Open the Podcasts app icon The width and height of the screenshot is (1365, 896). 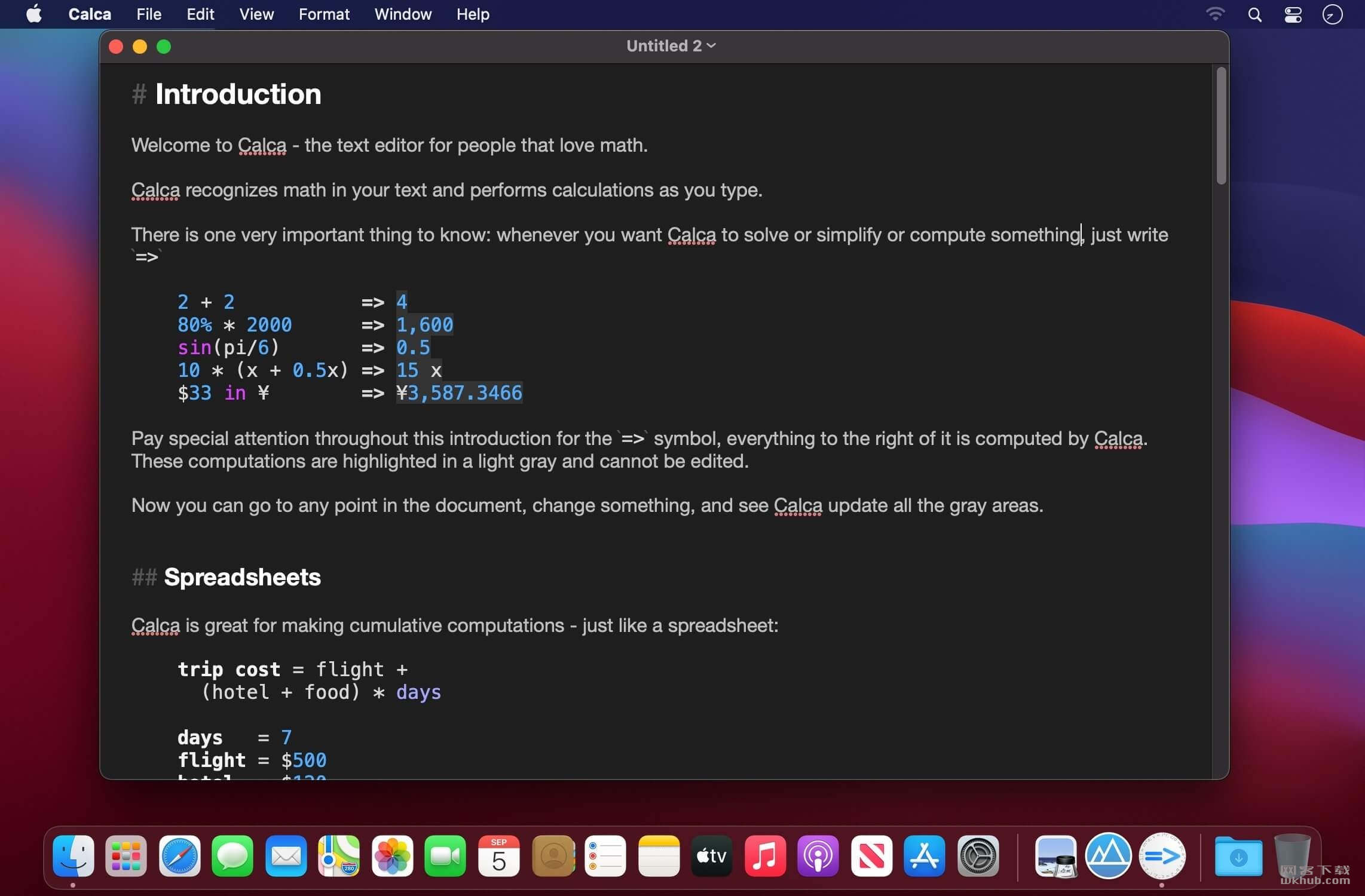(818, 856)
